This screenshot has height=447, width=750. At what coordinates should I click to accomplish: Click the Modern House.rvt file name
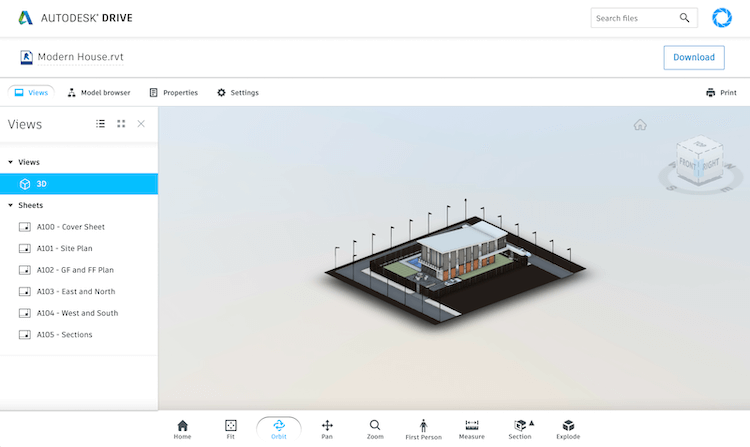point(80,57)
